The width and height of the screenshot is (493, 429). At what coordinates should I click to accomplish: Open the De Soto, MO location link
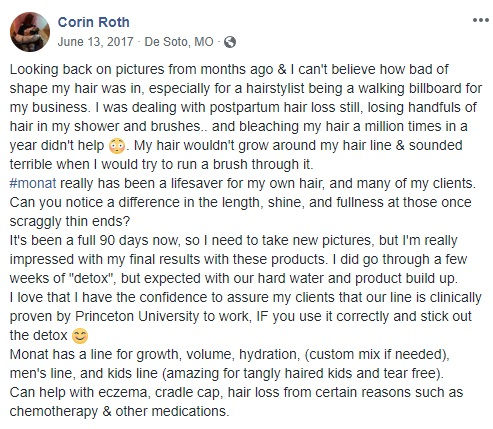(179, 42)
